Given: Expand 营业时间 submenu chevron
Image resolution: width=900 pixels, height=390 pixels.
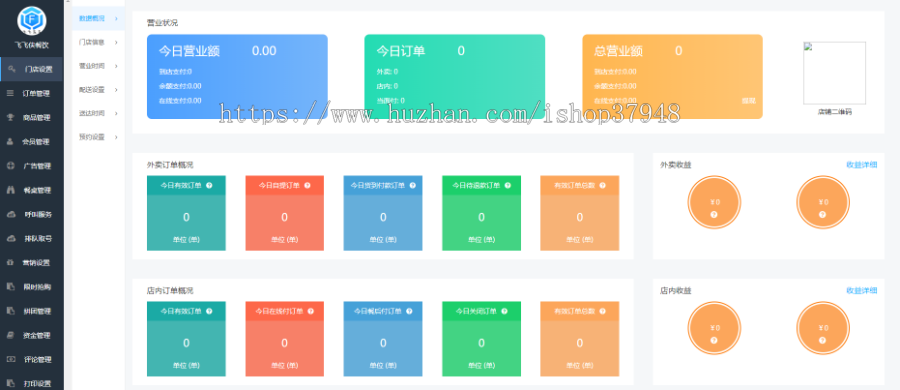Looking at the screenshot, I should [x=116, y=66].
